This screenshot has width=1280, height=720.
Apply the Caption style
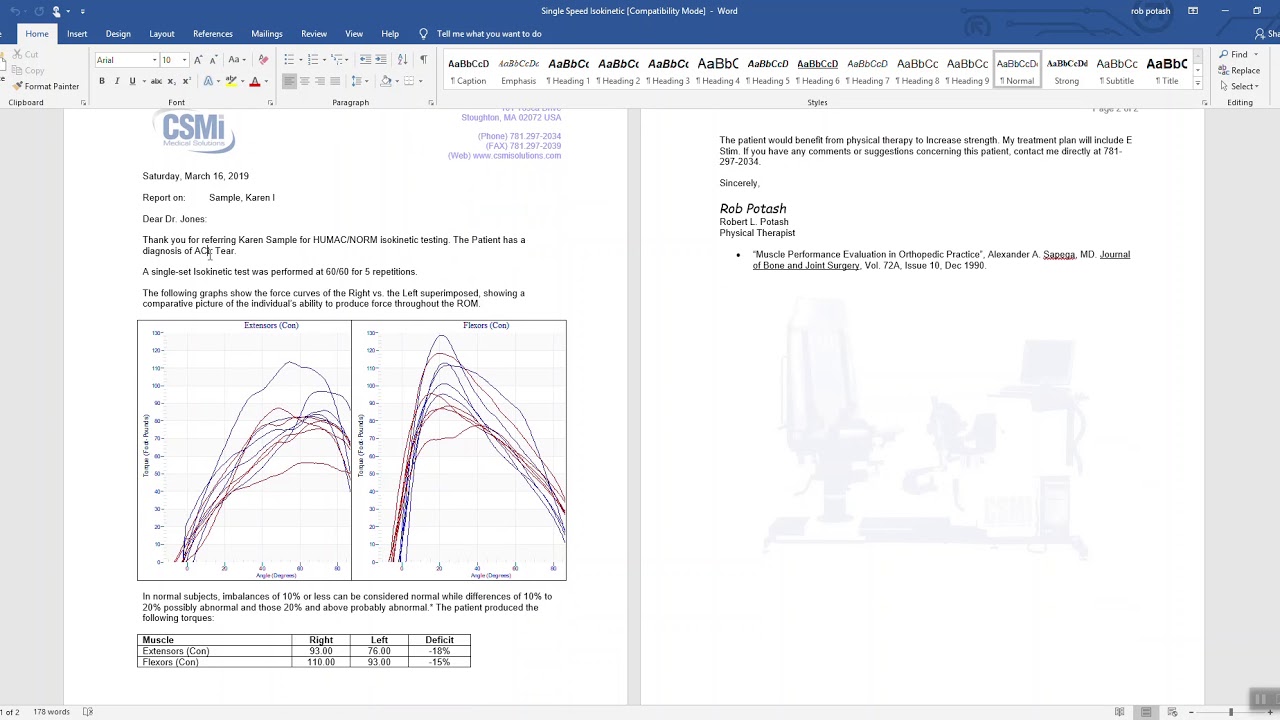pyautogui.click(x=468, y=70)
